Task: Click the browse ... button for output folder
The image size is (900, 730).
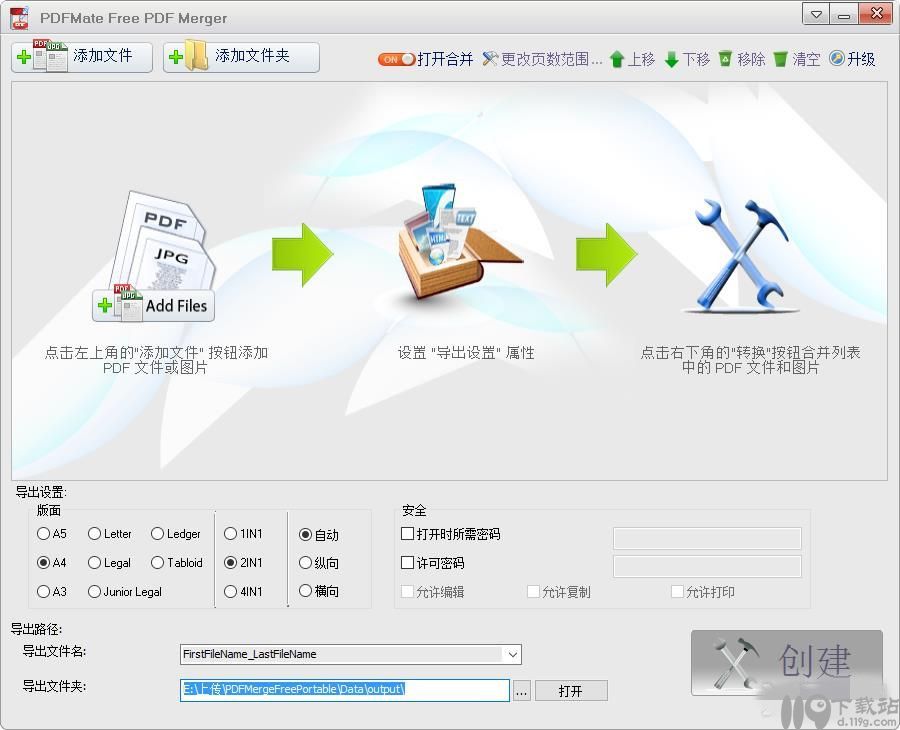Action: [x=521, y=691]
